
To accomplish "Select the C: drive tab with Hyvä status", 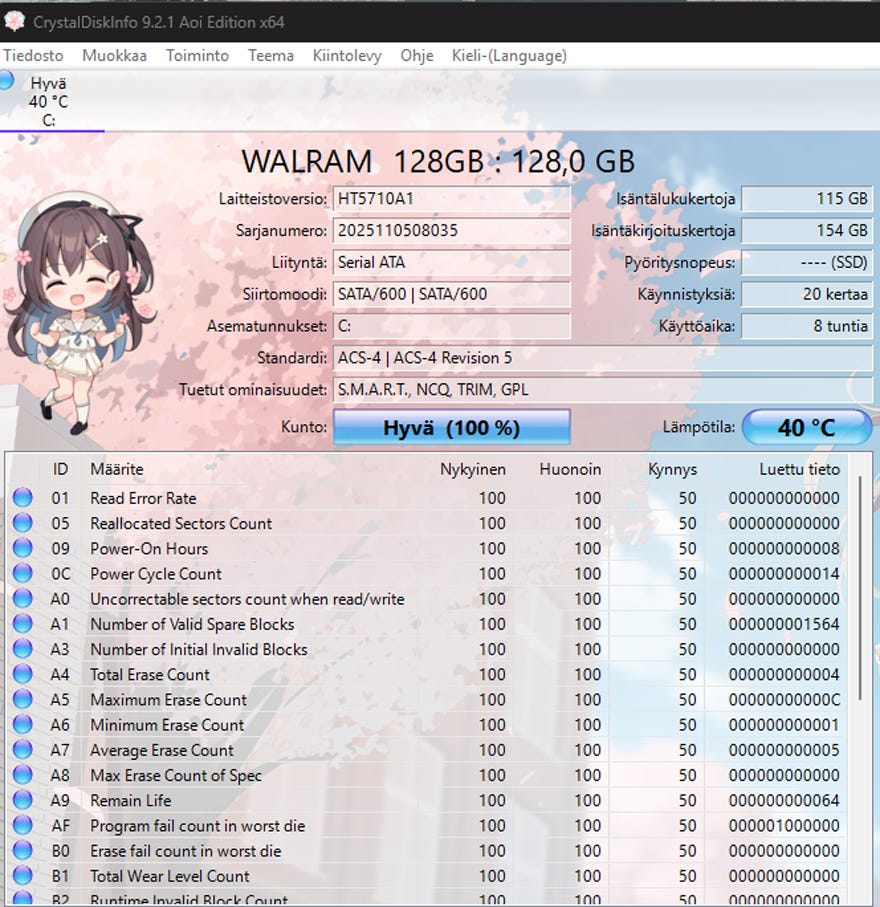I will coord(51,101).
